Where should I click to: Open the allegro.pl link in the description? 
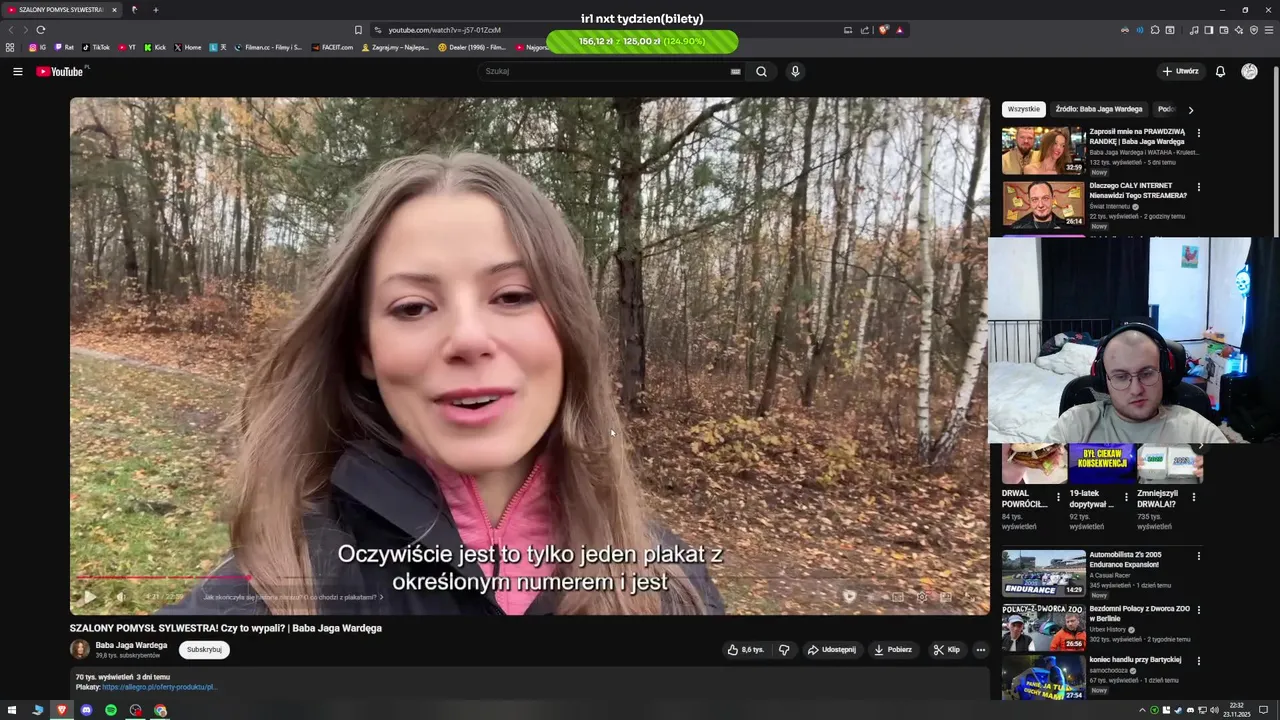tap(159, 687)
